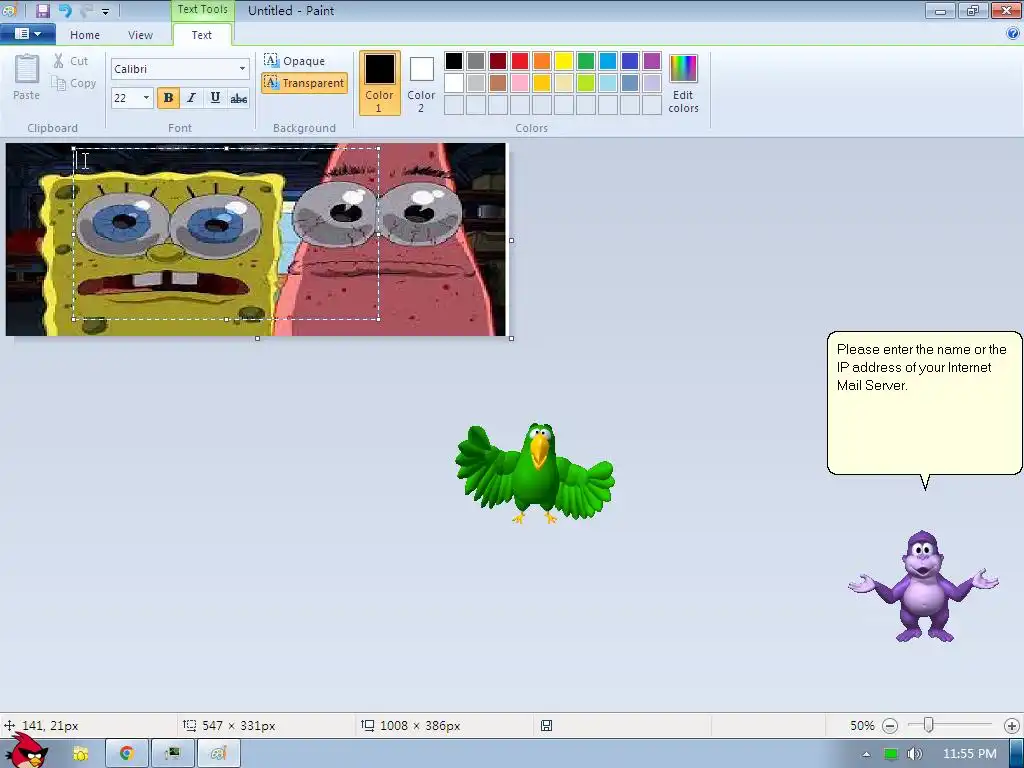Click the 11:55 PM taskbar clock
This screenshot has height=768, width=1024.
970,754
